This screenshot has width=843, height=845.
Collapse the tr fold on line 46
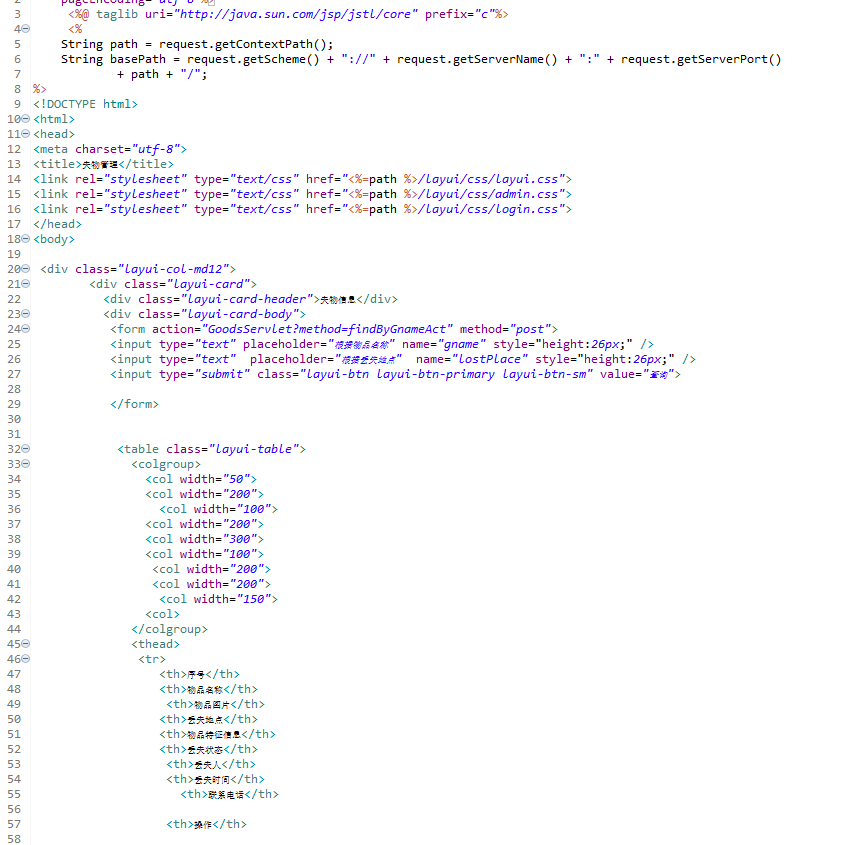(x=25, y=659)
